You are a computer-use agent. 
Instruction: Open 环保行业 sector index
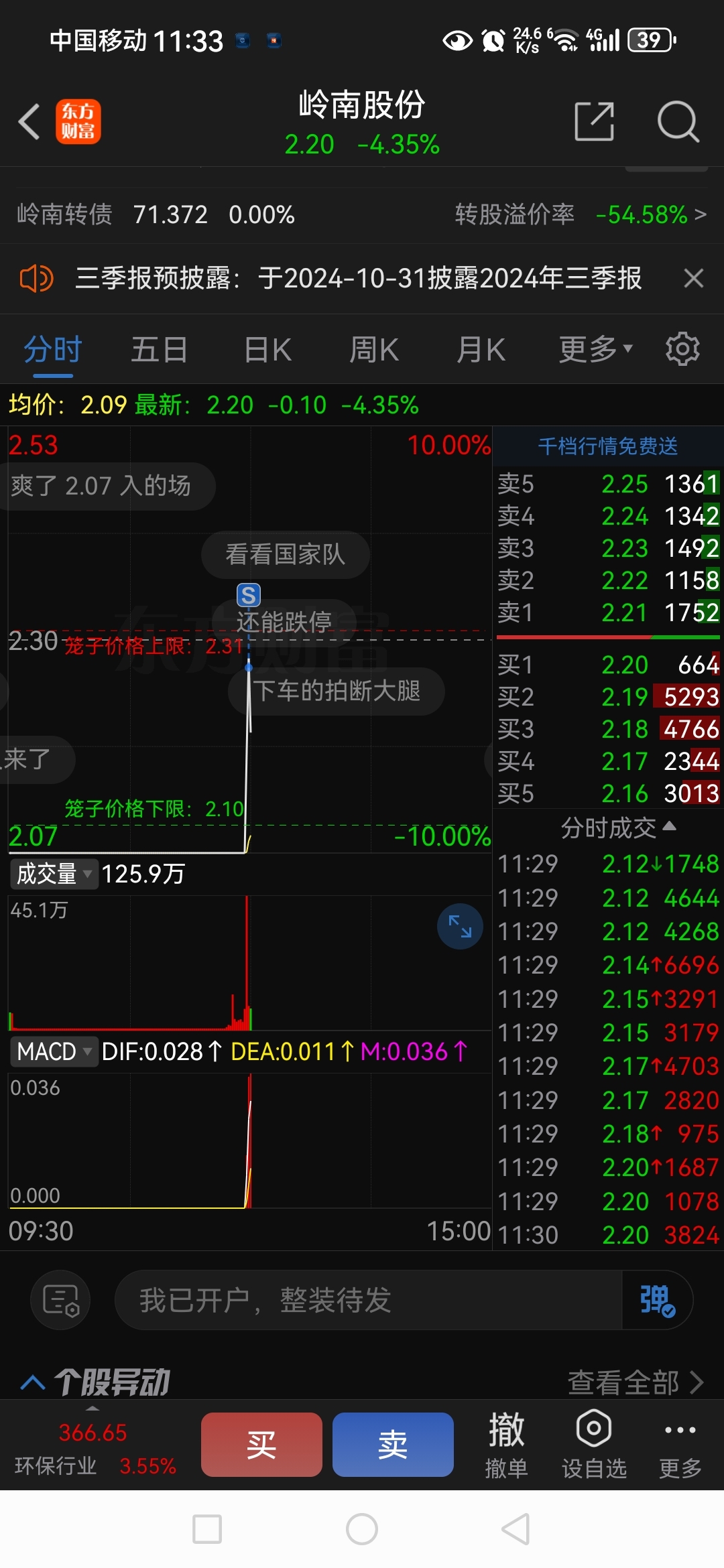tap(94, 1449)
